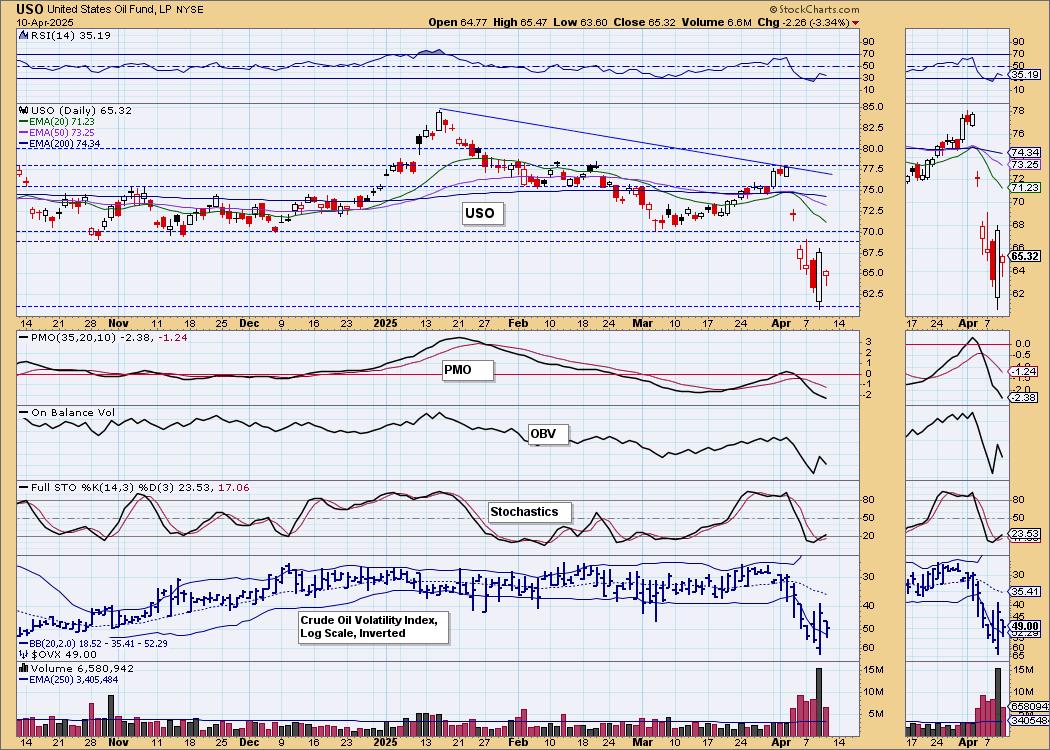
Task: Click the -1.24 PMO signal tag
Action: [1025, 371]
